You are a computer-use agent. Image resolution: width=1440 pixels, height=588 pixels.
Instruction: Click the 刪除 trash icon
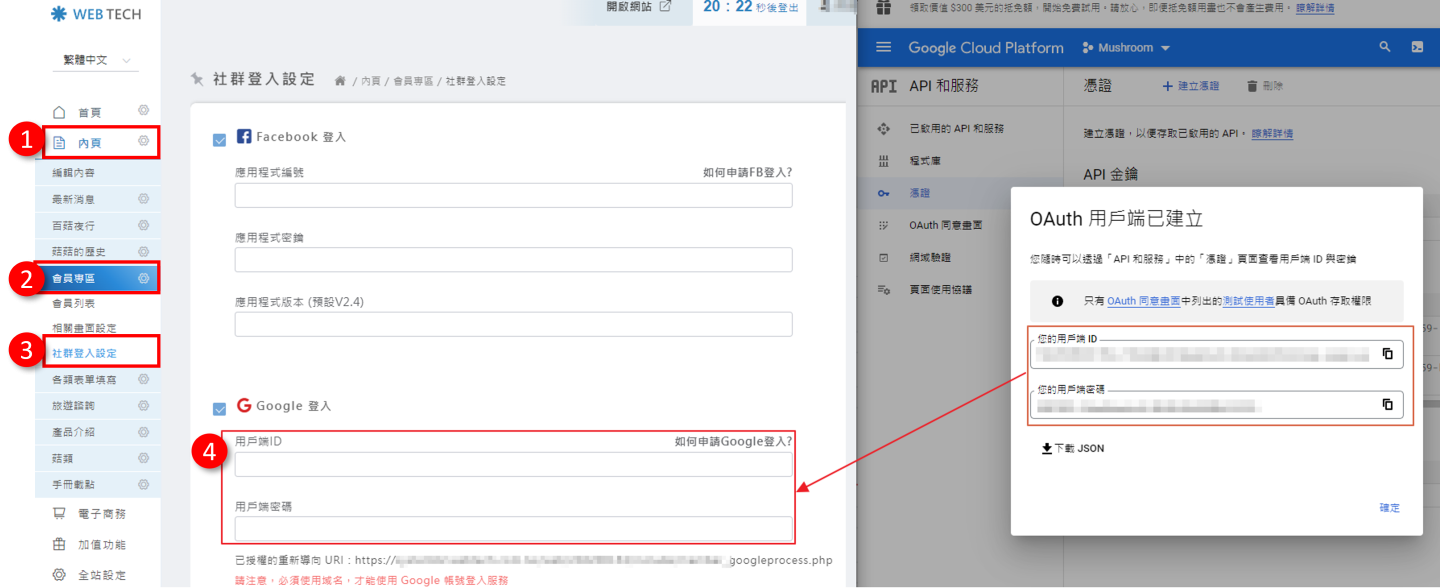point(1252,87)
